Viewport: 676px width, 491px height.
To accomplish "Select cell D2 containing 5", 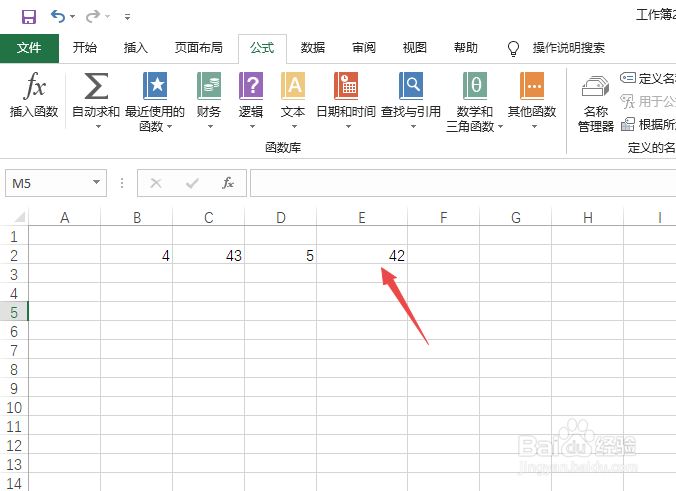I will (281, 256).
